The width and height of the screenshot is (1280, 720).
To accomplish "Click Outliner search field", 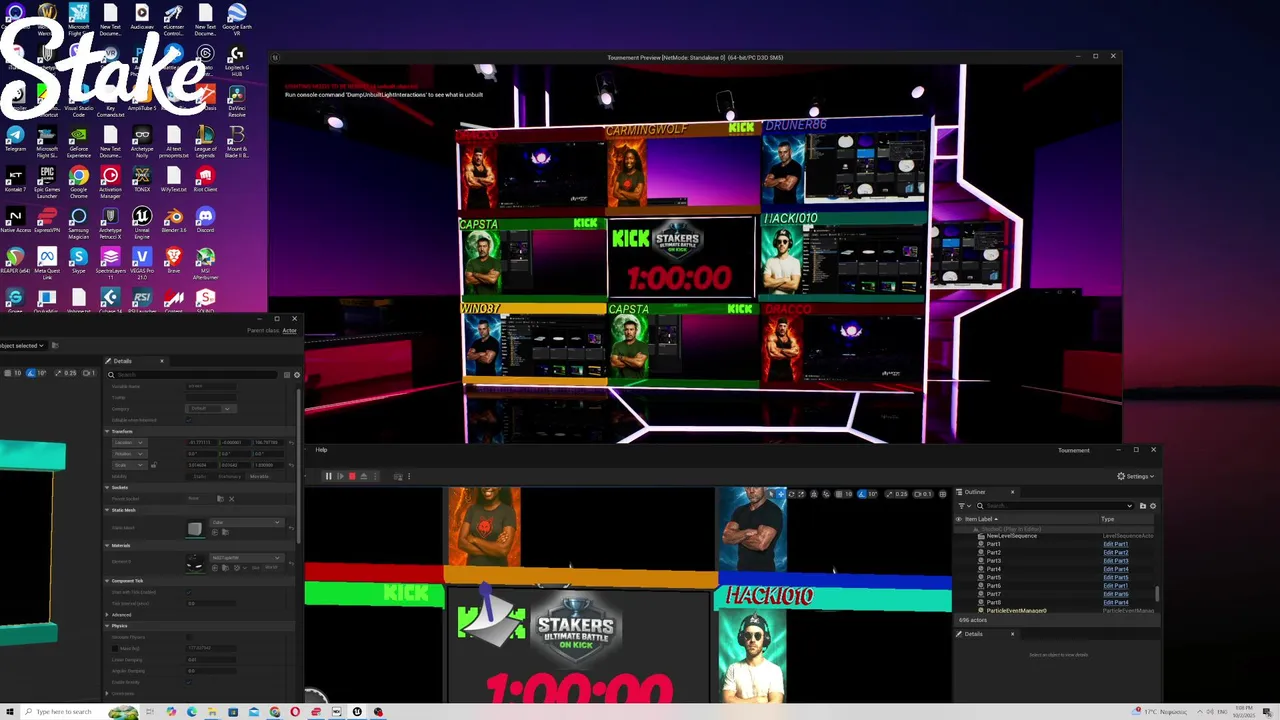I will click(1055, 506).
